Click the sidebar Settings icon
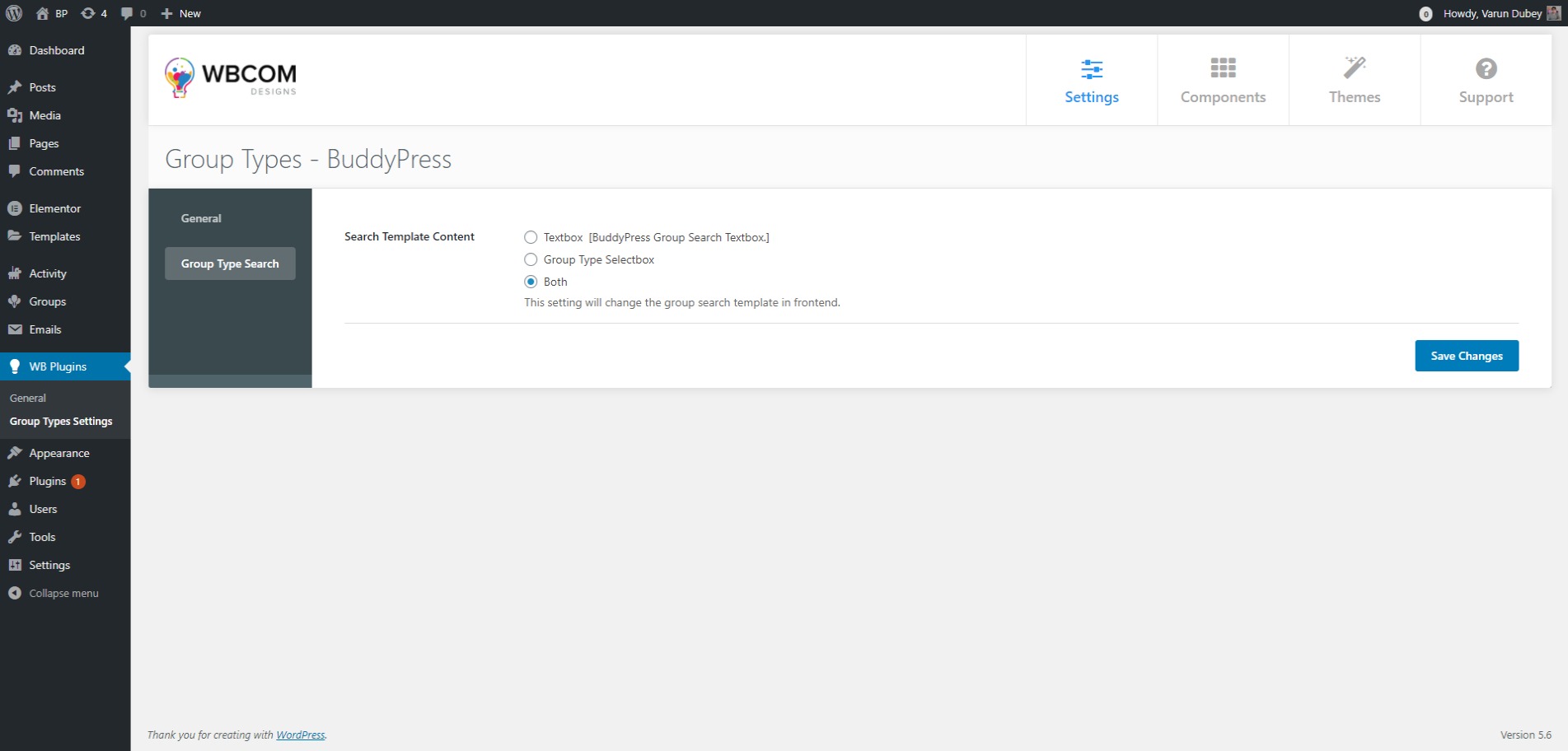The width and height of the screenshot is (1568, 751). point(15,565)
